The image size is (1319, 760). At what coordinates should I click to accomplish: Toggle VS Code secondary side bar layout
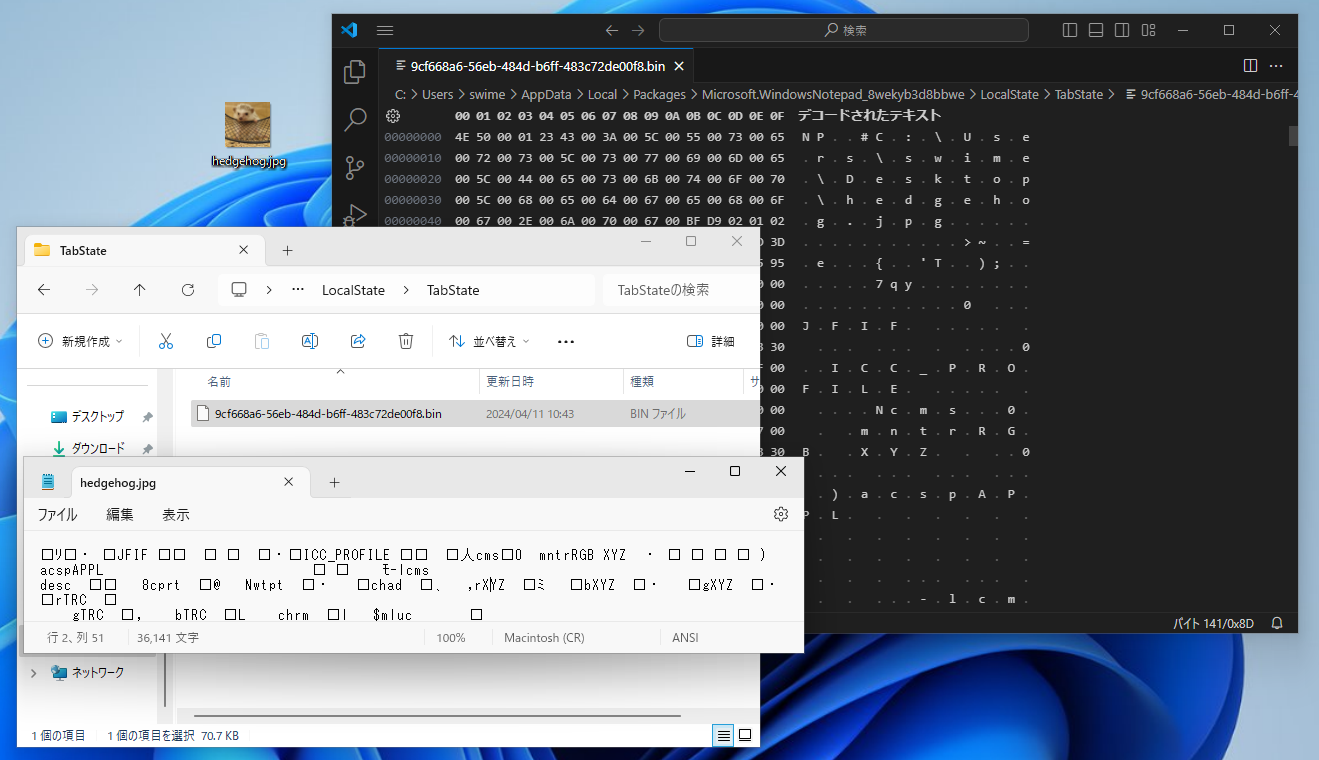click(1122, 30)
